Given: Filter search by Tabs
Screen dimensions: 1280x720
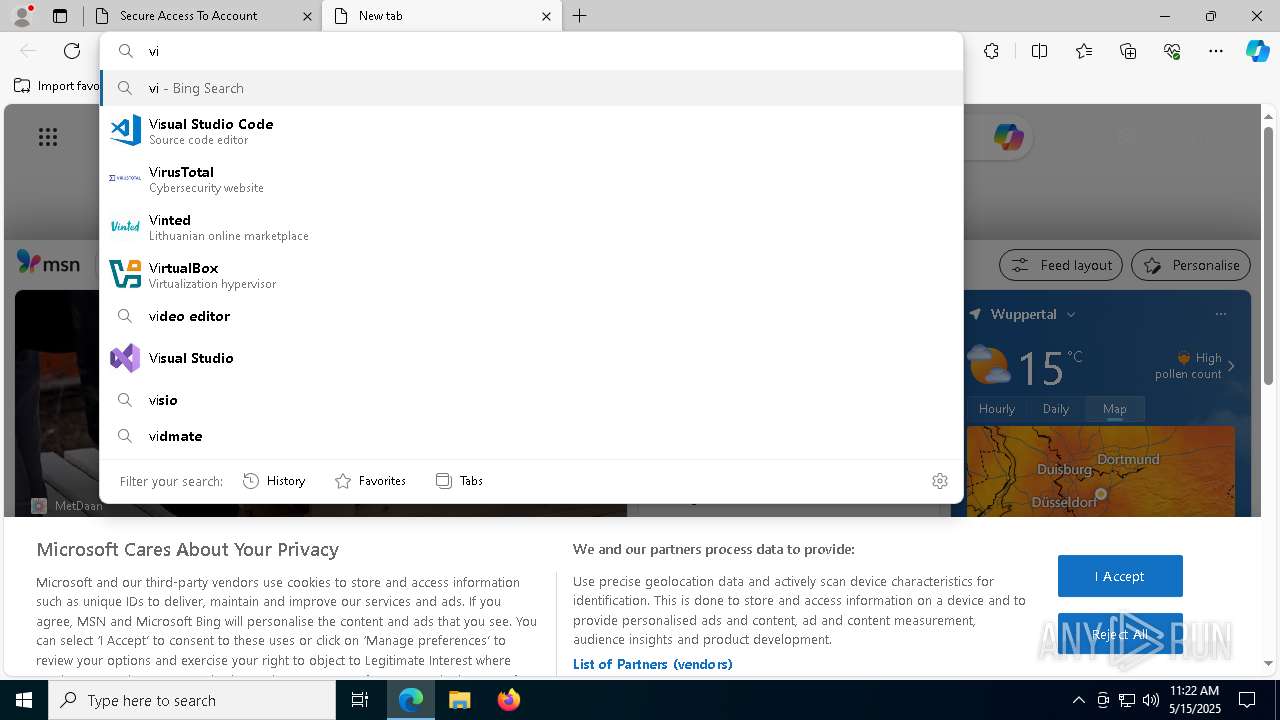Looking at the screenshot, I should click(459, 481).
